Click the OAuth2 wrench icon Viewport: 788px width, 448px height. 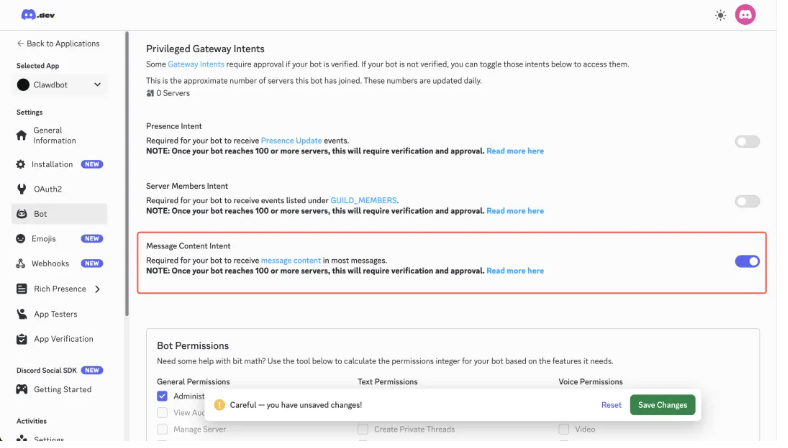point(22,189)
